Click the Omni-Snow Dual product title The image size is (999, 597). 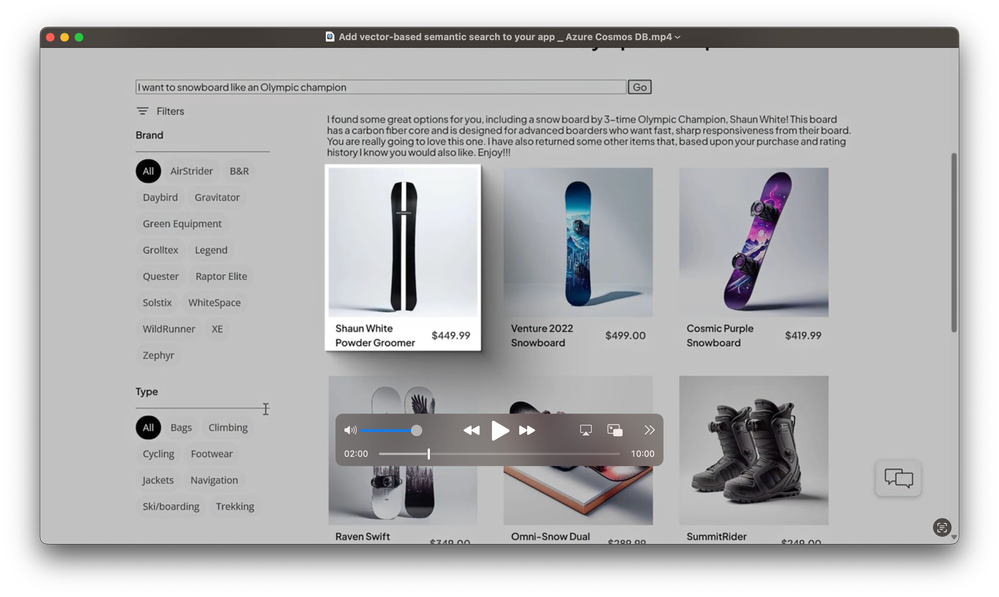pos(550,536)
